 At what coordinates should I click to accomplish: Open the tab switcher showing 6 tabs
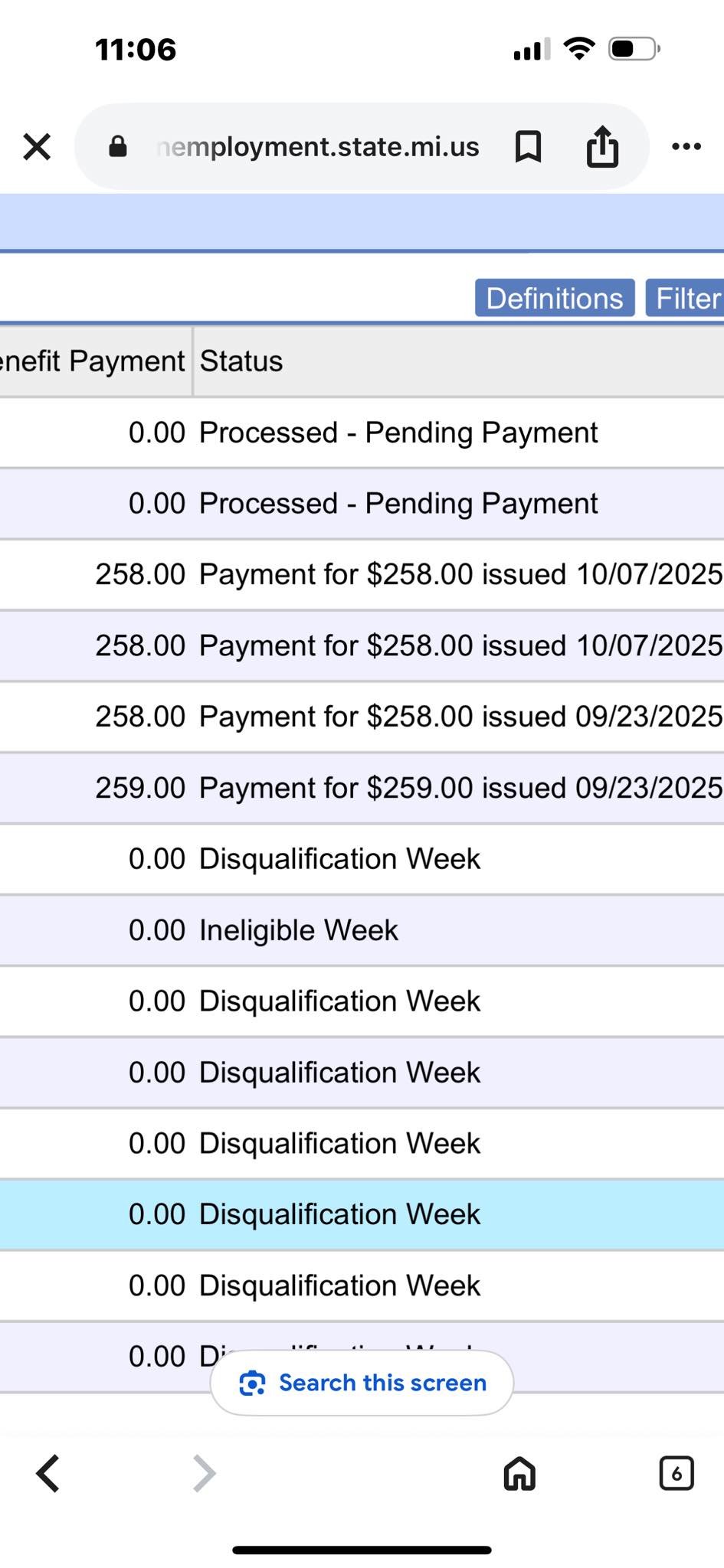click(x=676, y=1473)
